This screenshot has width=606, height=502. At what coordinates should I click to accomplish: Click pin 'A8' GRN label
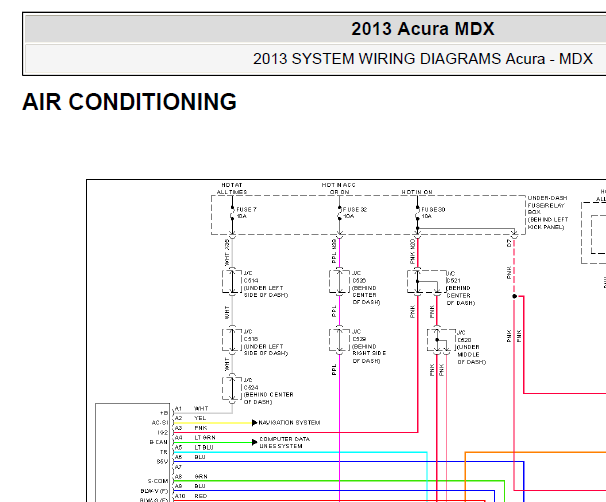[191, 476]
